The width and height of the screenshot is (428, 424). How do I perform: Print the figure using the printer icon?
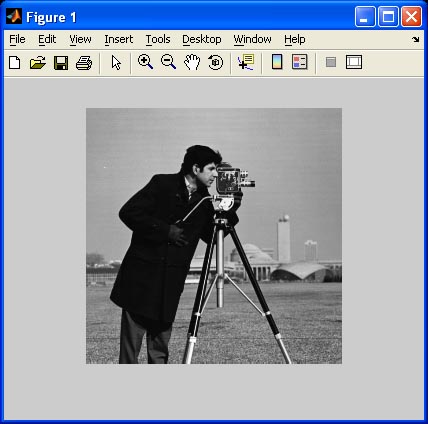coord(84,63)
